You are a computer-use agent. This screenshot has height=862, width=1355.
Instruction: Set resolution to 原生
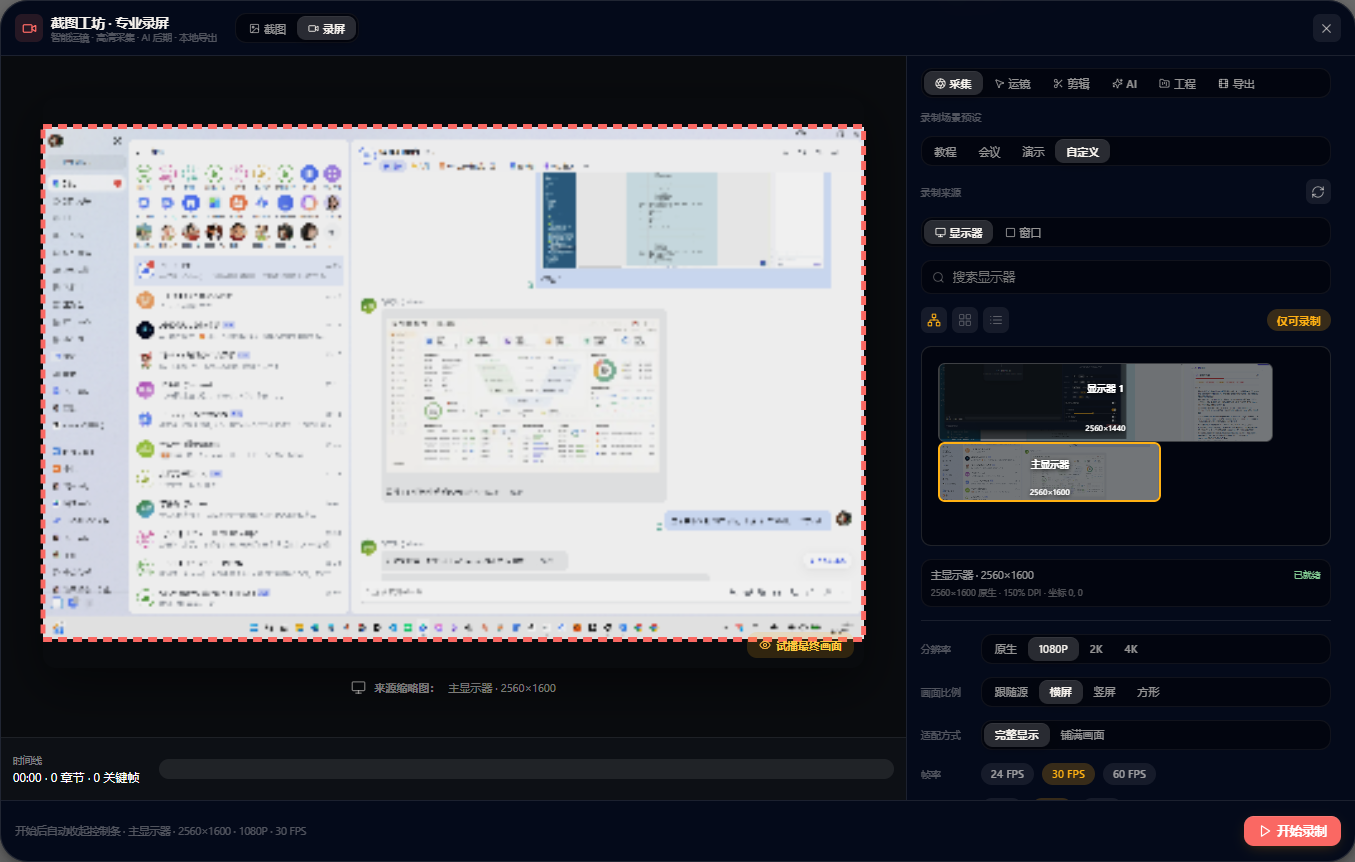click(x=1005, y=649)
